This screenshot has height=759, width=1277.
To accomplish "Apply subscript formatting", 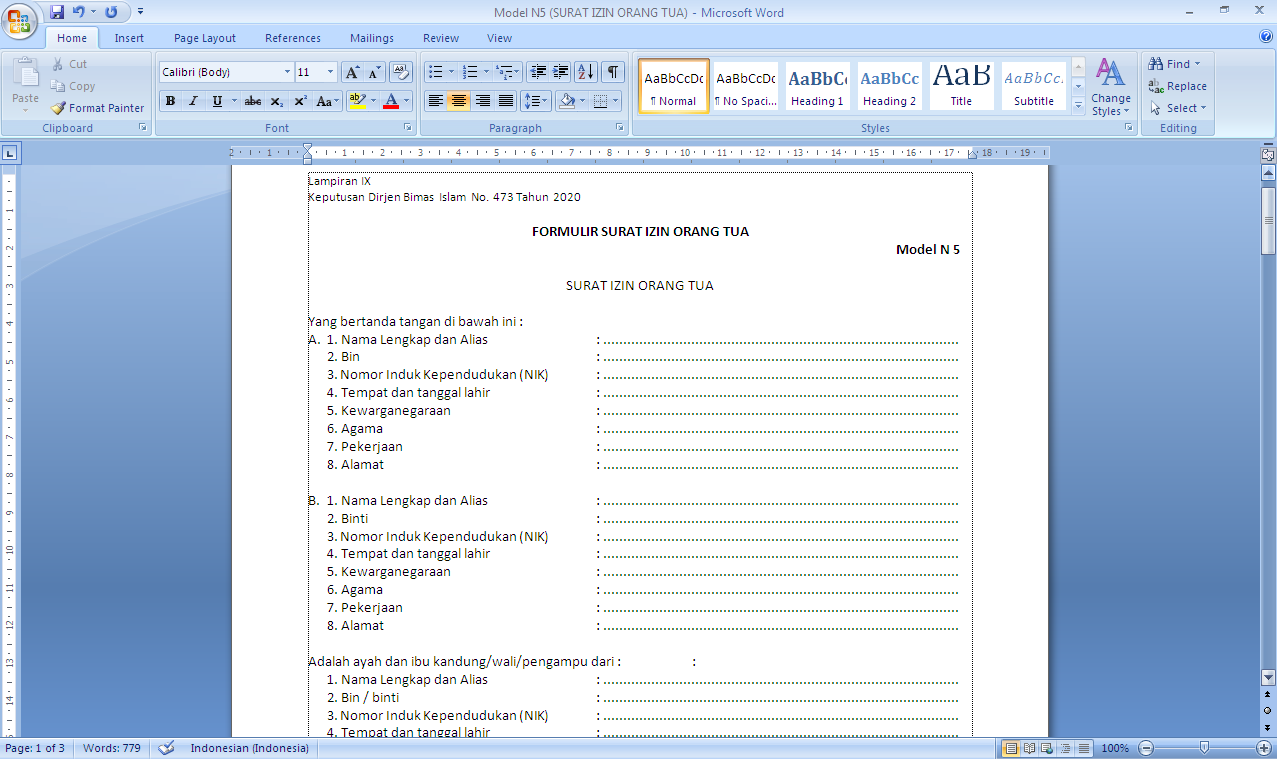I will coord(276,101).
